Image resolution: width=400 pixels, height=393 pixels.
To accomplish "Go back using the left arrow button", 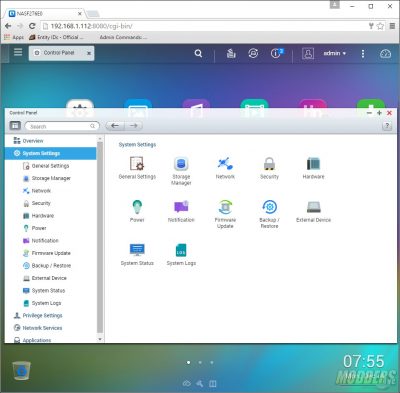I will coord(115,126).
